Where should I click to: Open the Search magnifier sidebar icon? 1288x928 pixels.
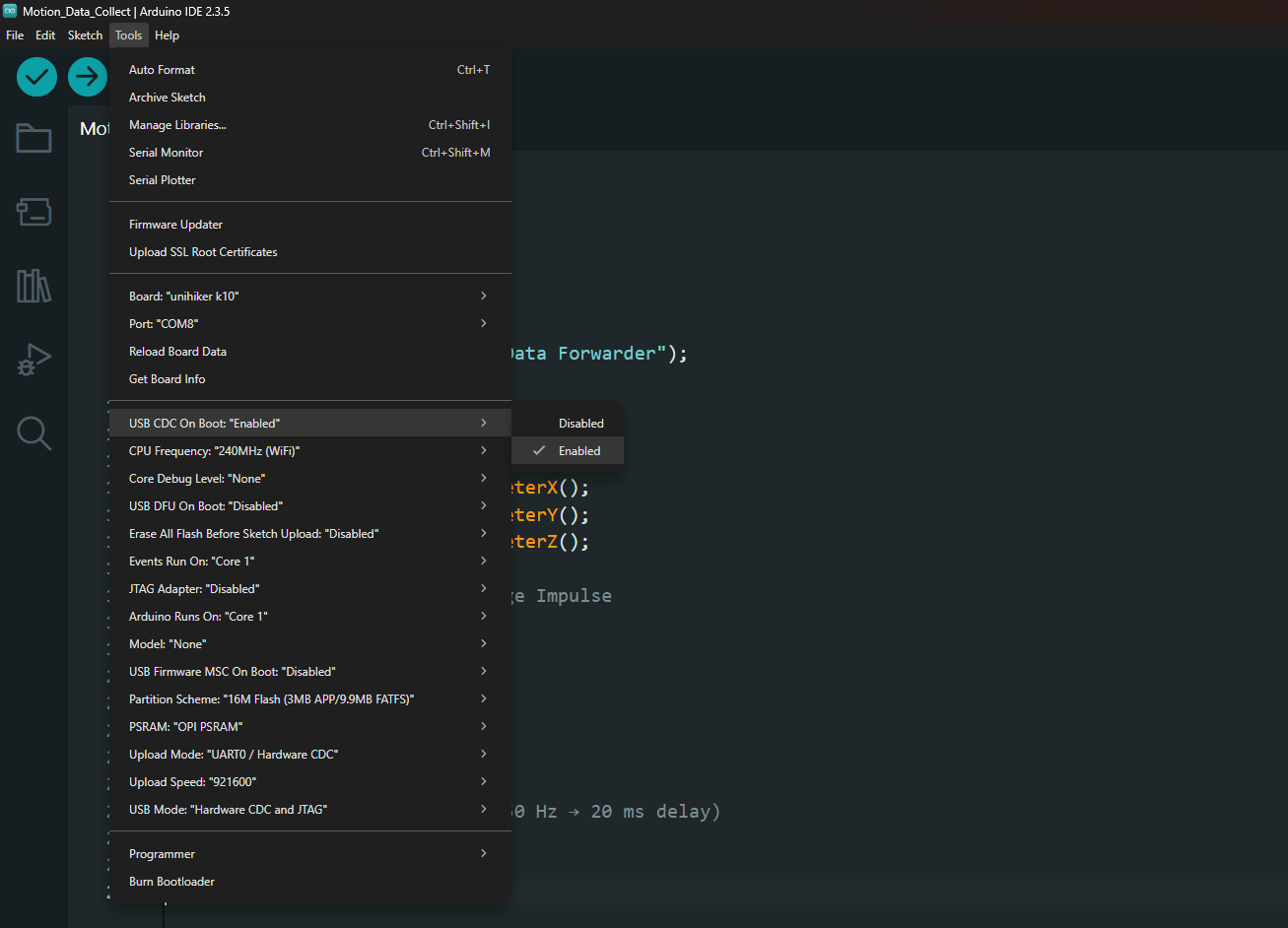click(x=34, y=433)
